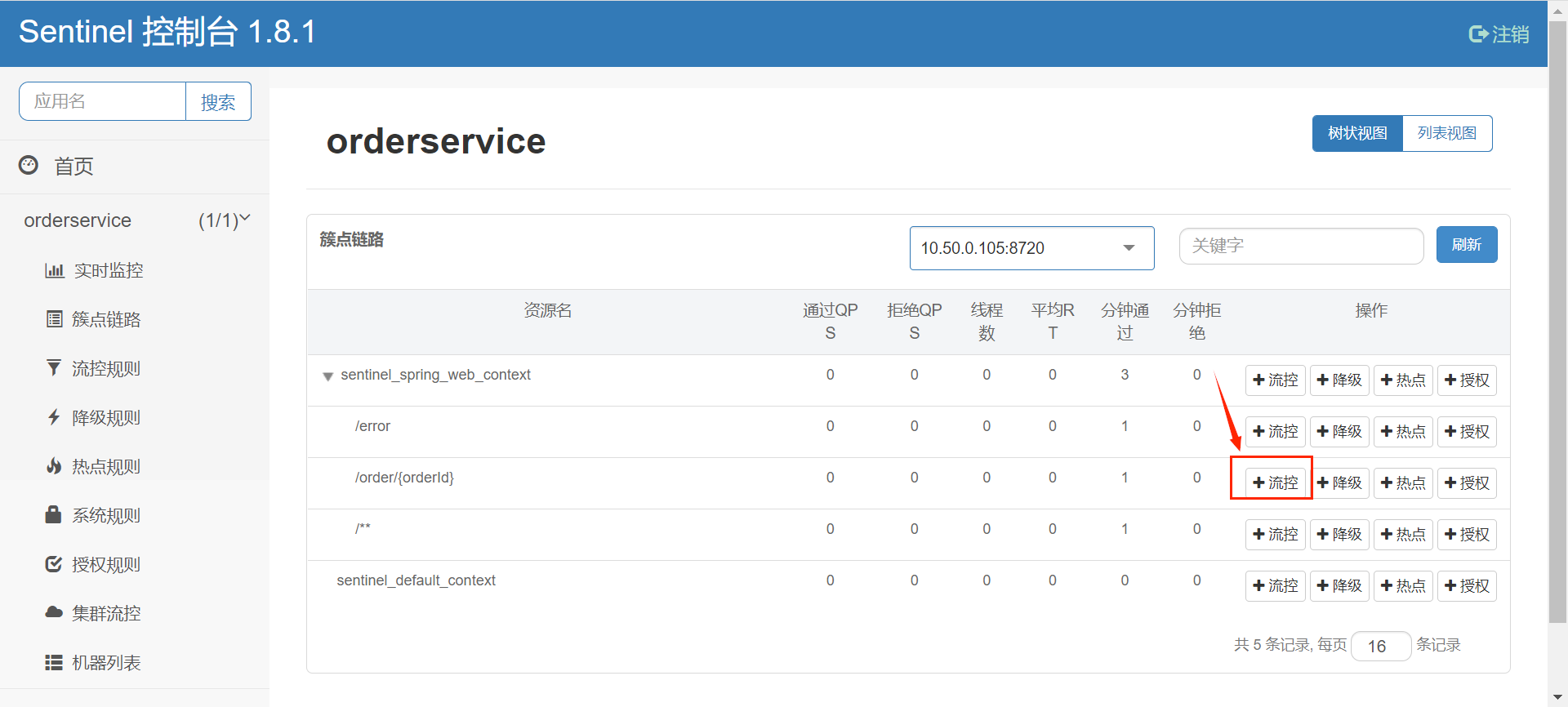
Task: Add 授权 for /order/{orderId}
Action: [1467, 482]
